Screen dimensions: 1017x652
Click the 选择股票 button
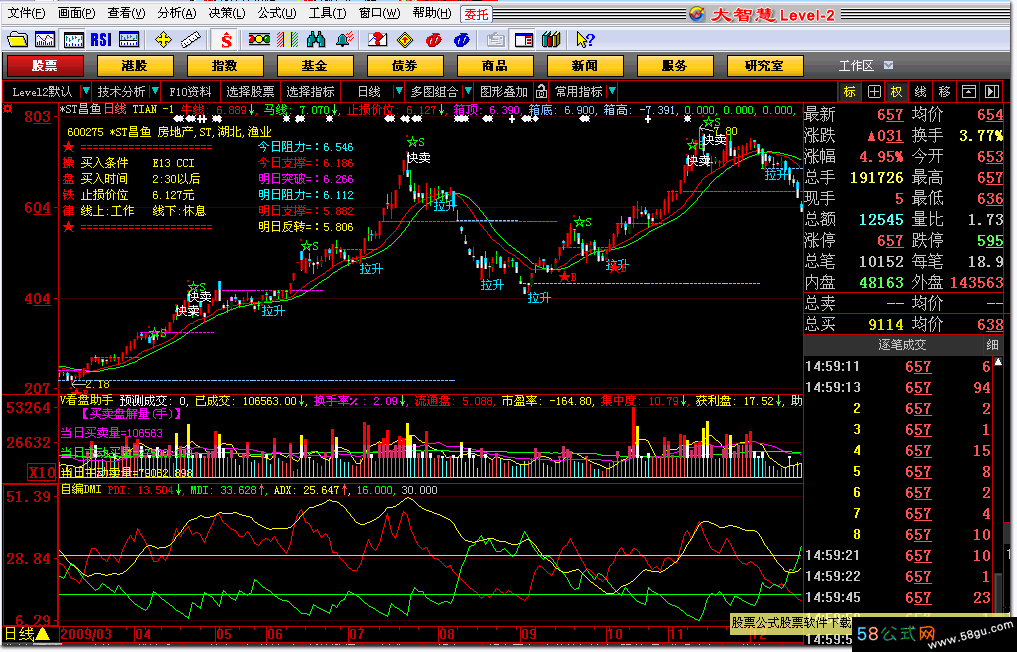(x=250, y=91)
